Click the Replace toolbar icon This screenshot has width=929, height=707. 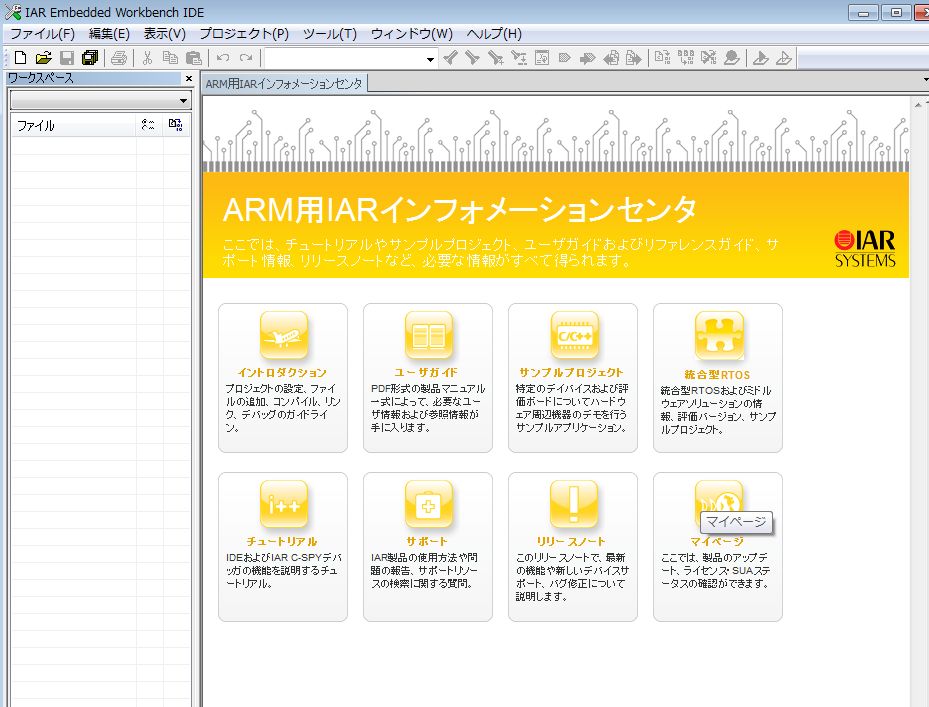[518, 57]
